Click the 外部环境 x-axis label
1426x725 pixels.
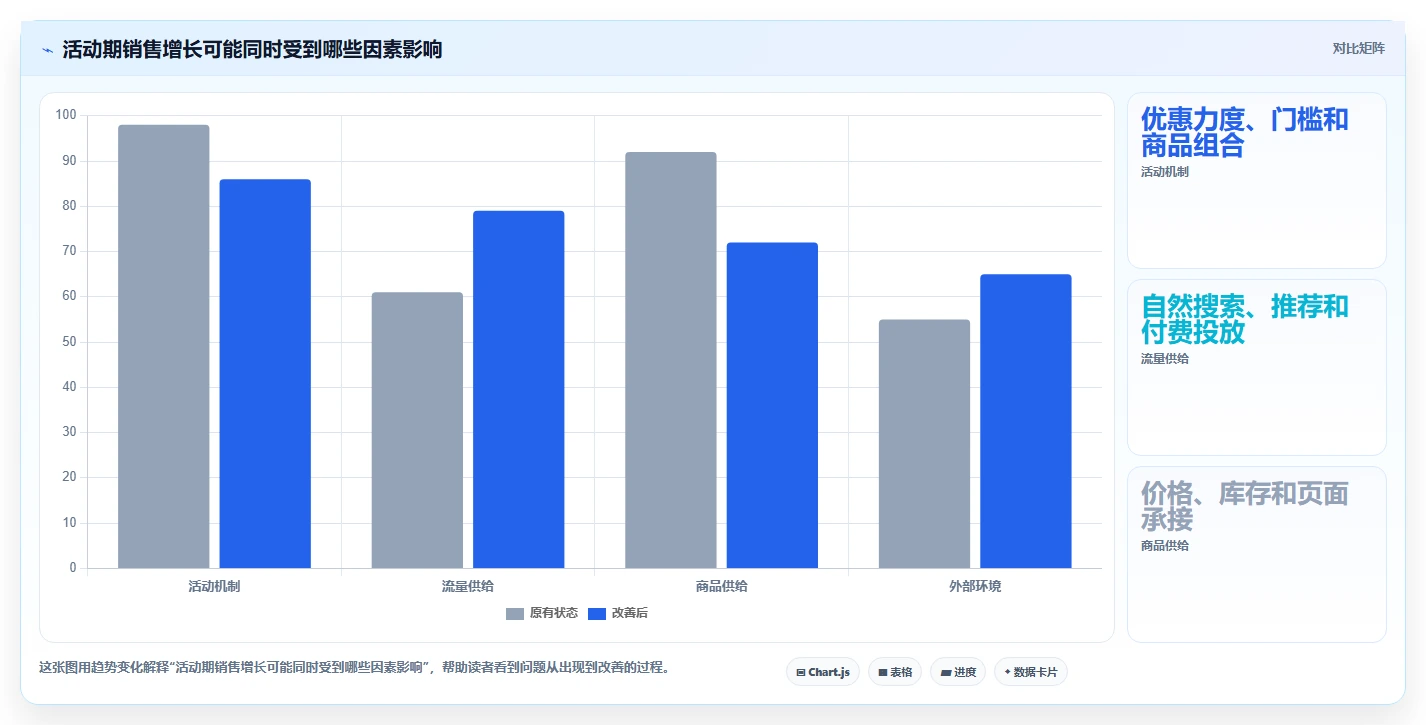click(975, 586)
